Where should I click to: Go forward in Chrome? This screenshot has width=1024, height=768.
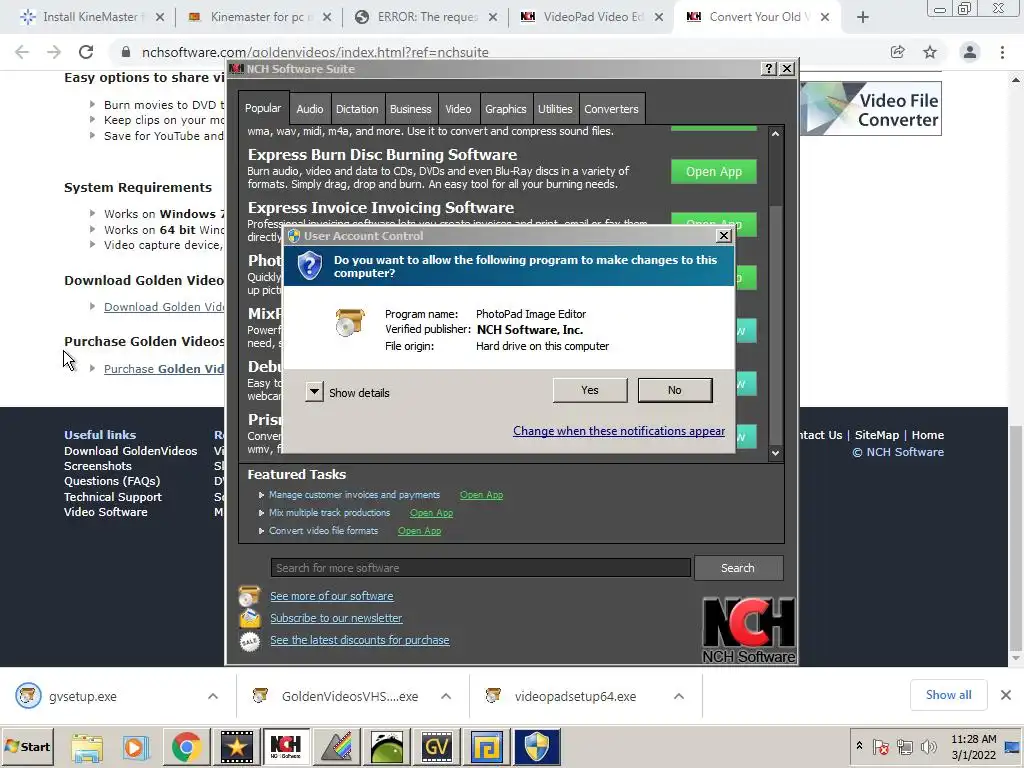coord(54,52)
